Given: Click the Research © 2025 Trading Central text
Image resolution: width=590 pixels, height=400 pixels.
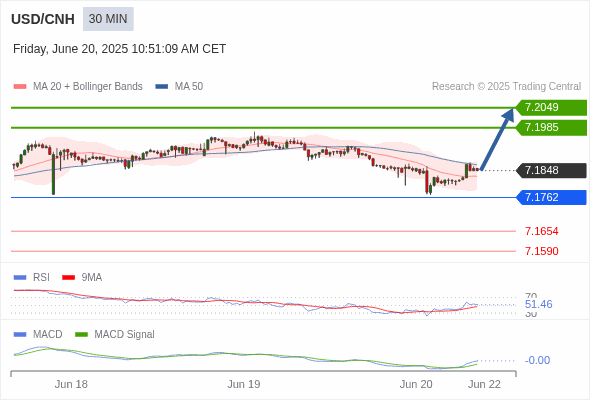Looking at the screenshot, I should click(x=506, y=87).
